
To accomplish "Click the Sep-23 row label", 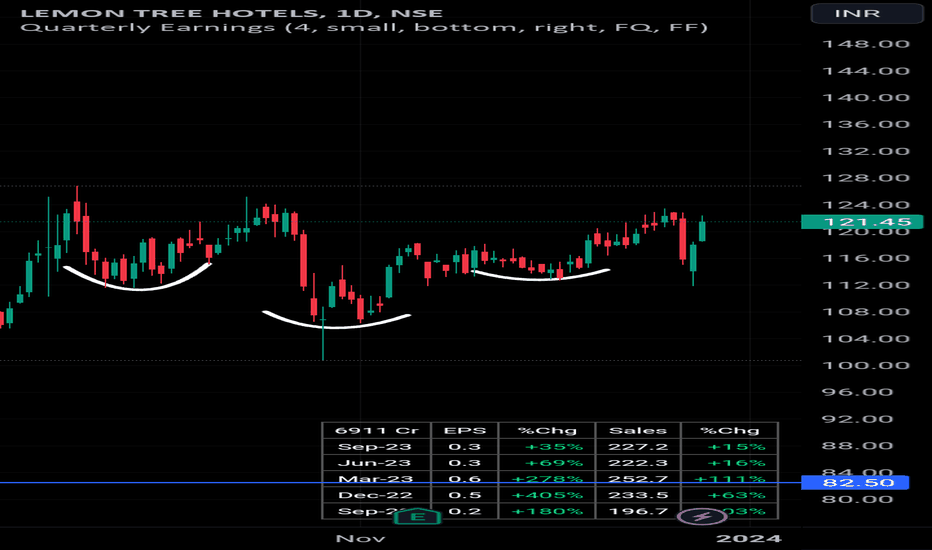I will [374, 447].
